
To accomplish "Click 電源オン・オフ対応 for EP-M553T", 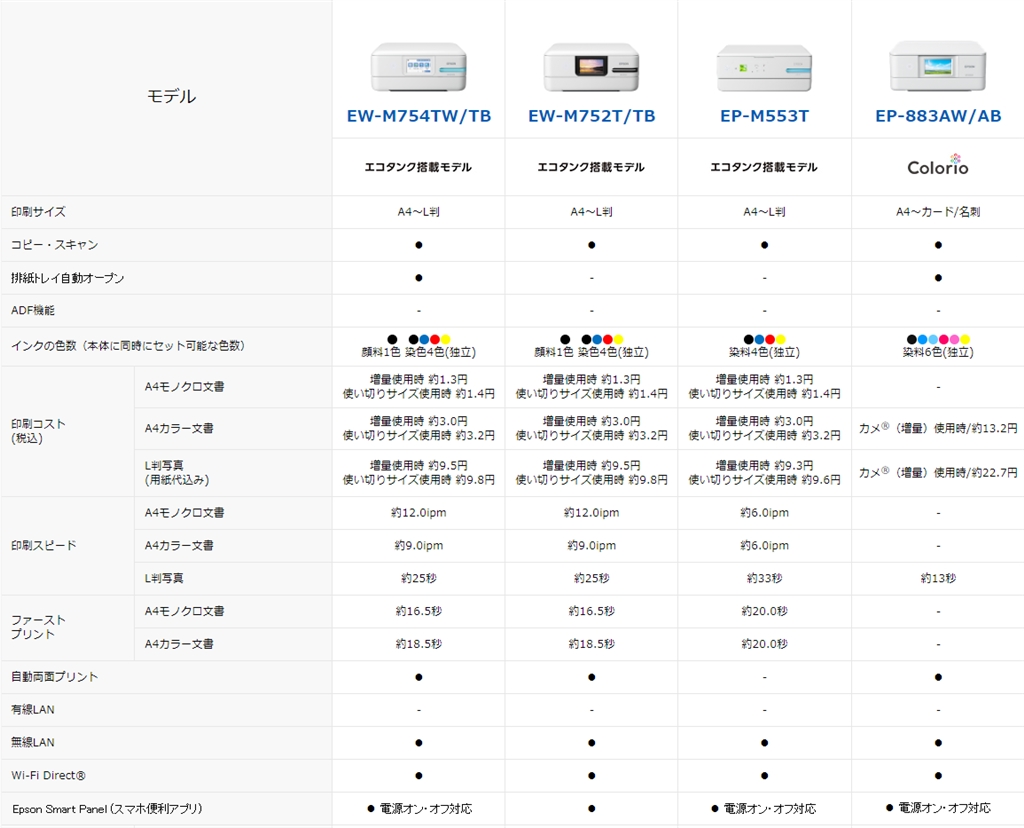I will coord(770,808).
